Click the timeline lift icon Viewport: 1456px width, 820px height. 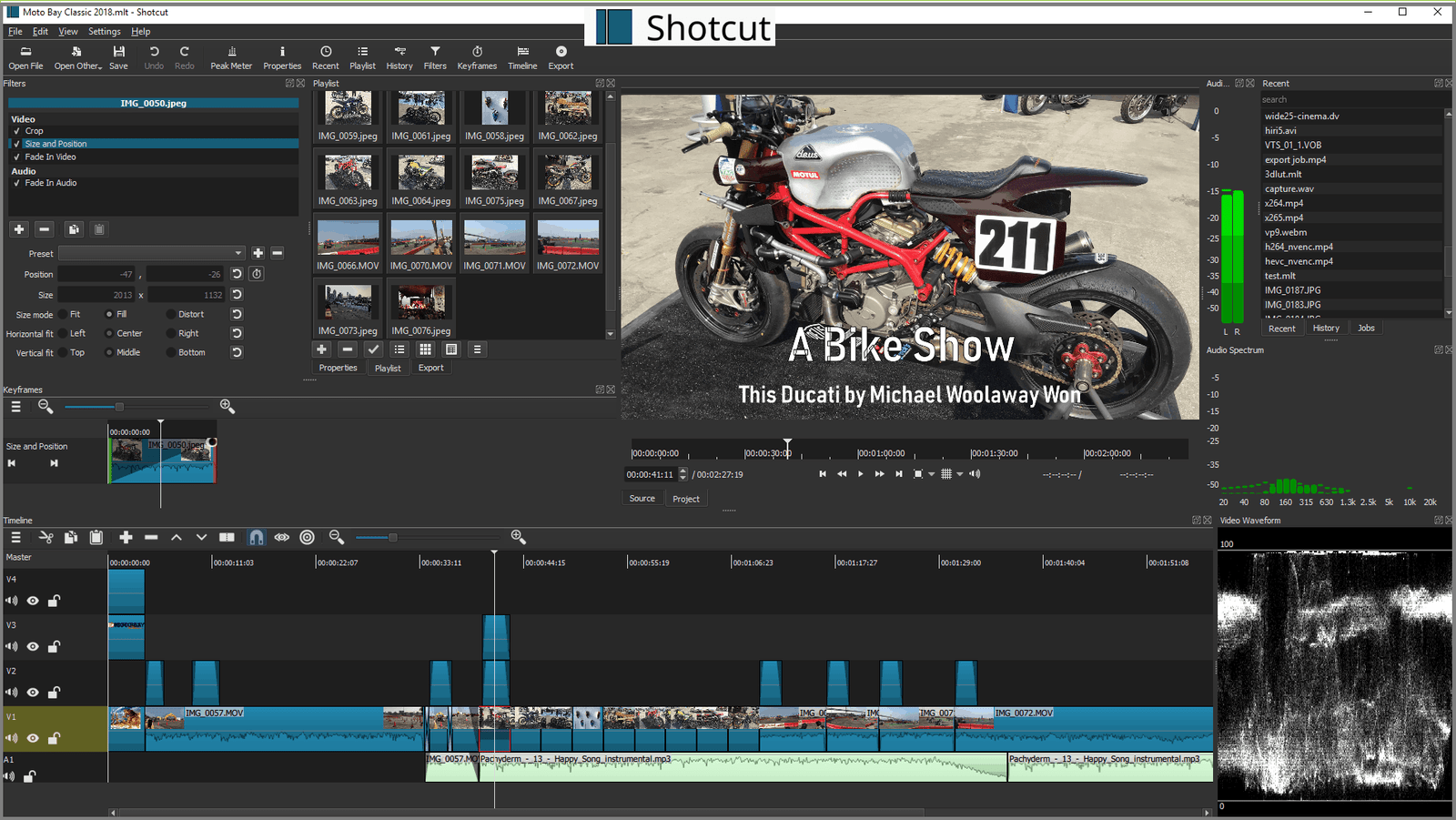click(177, 538)
